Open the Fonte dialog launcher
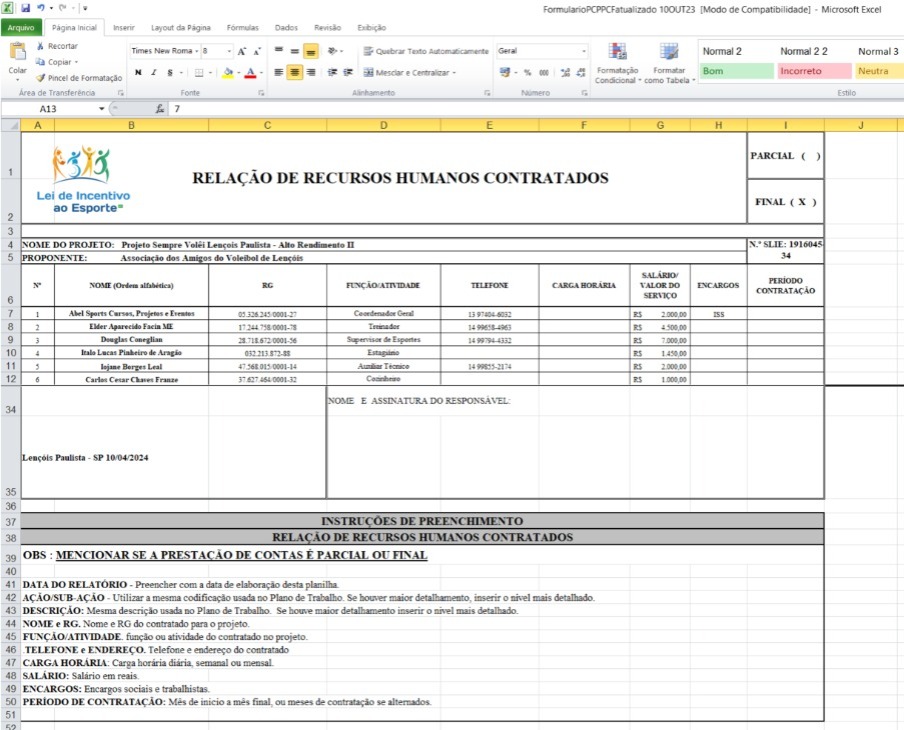The width and height of the screenshot is (904, 730). [x=261, y=92]
